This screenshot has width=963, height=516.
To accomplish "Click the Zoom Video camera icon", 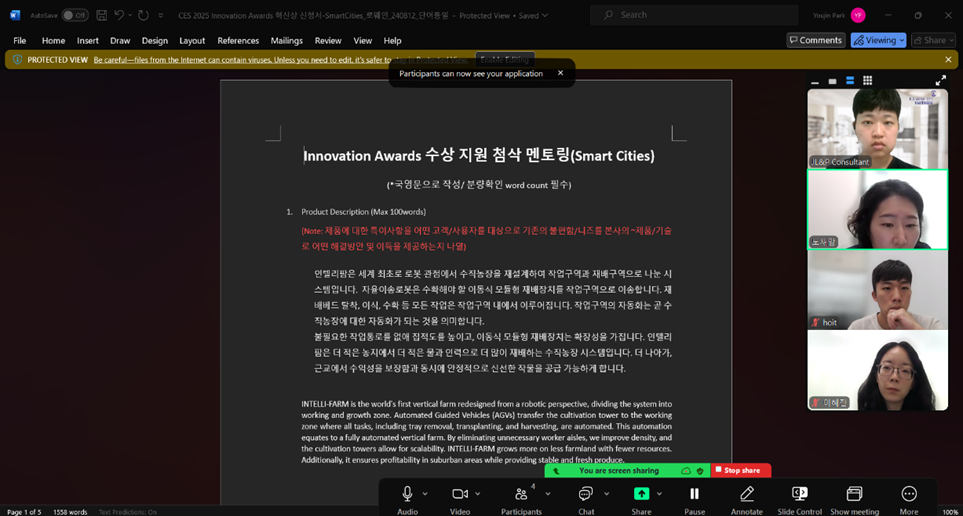I will click(460, 494).
